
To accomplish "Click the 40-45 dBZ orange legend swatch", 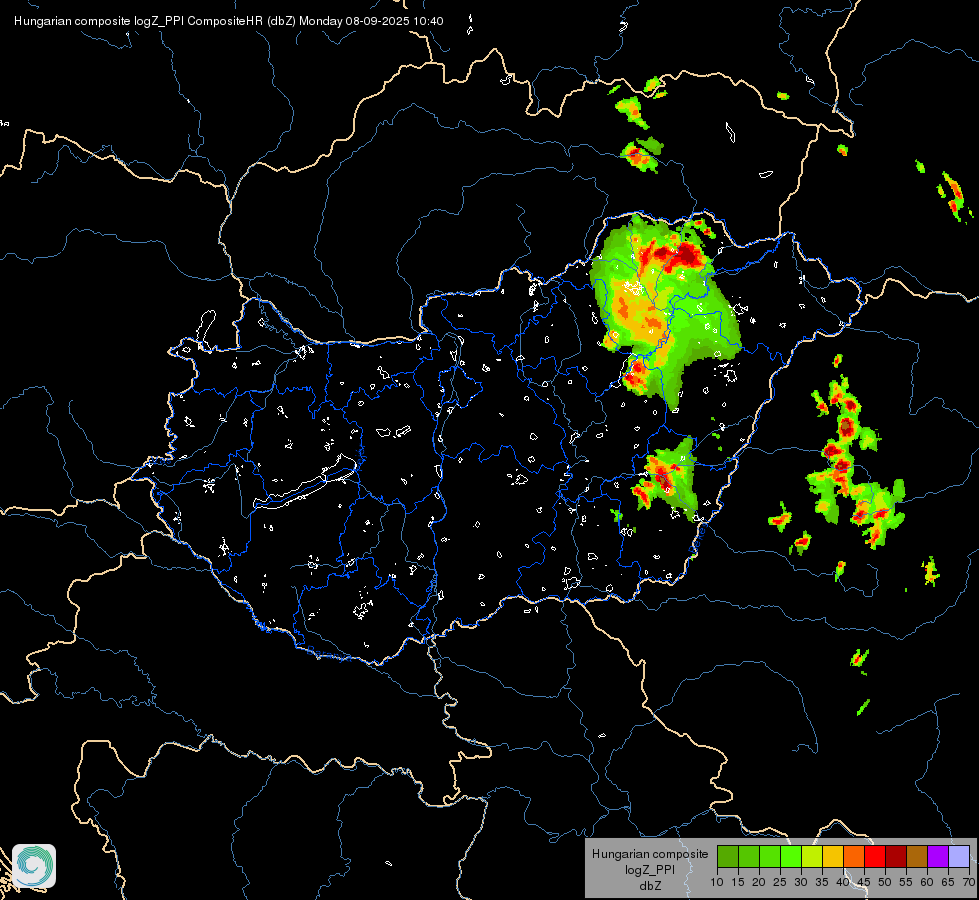I will click(854, 856).
